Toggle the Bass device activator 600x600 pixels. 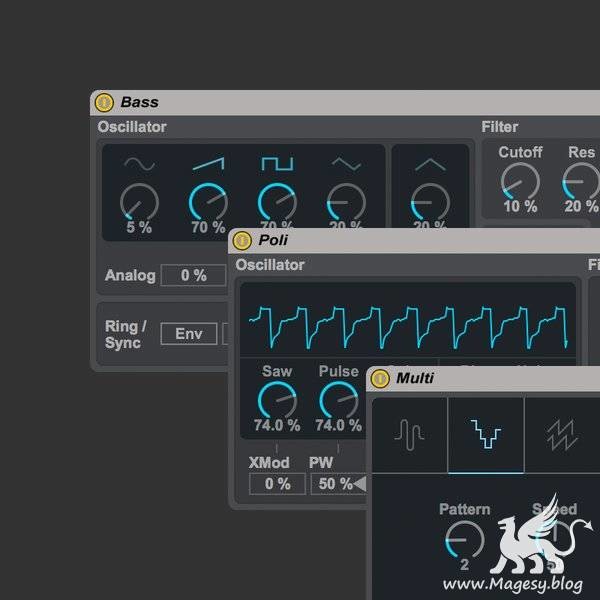tap(104, 102)
